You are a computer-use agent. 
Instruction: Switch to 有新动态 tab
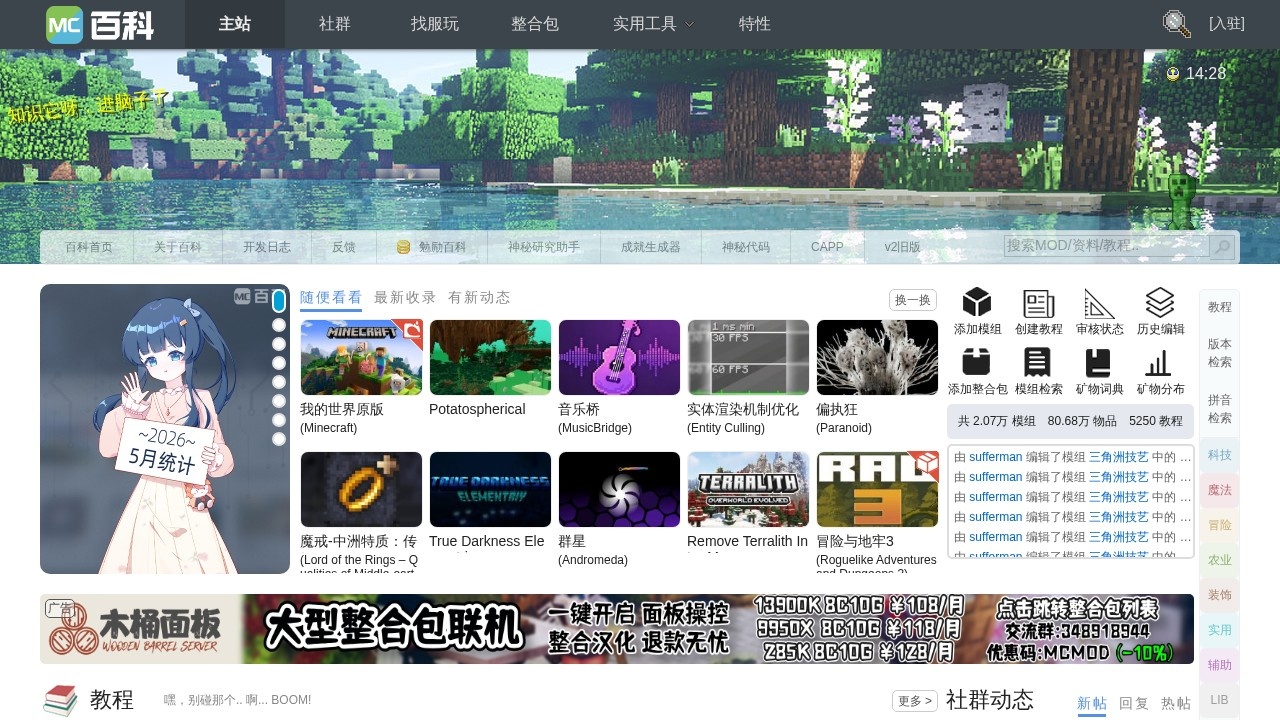click(x=479, y=298)
